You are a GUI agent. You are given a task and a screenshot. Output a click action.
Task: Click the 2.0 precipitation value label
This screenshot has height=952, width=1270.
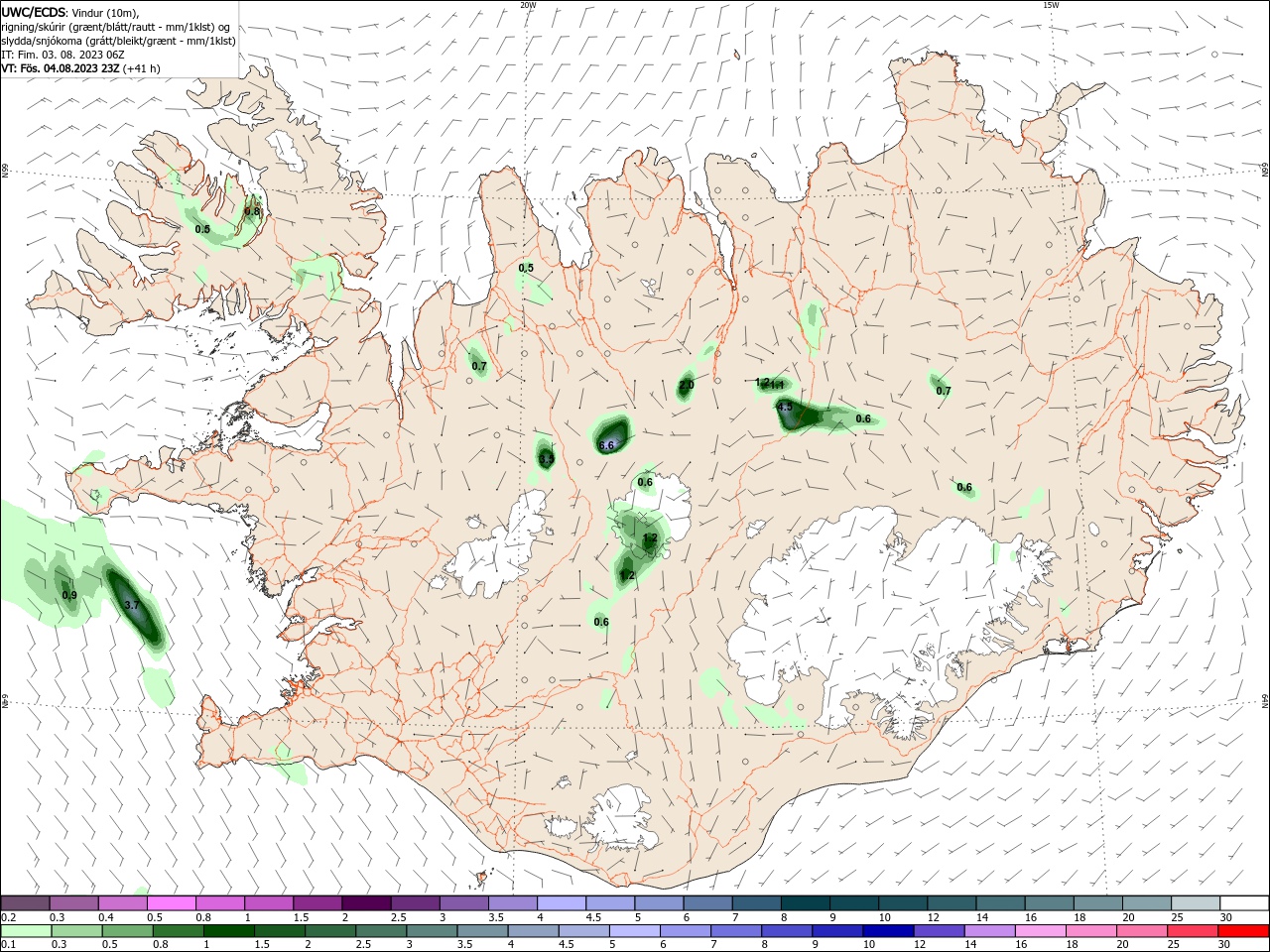(687, 385)
